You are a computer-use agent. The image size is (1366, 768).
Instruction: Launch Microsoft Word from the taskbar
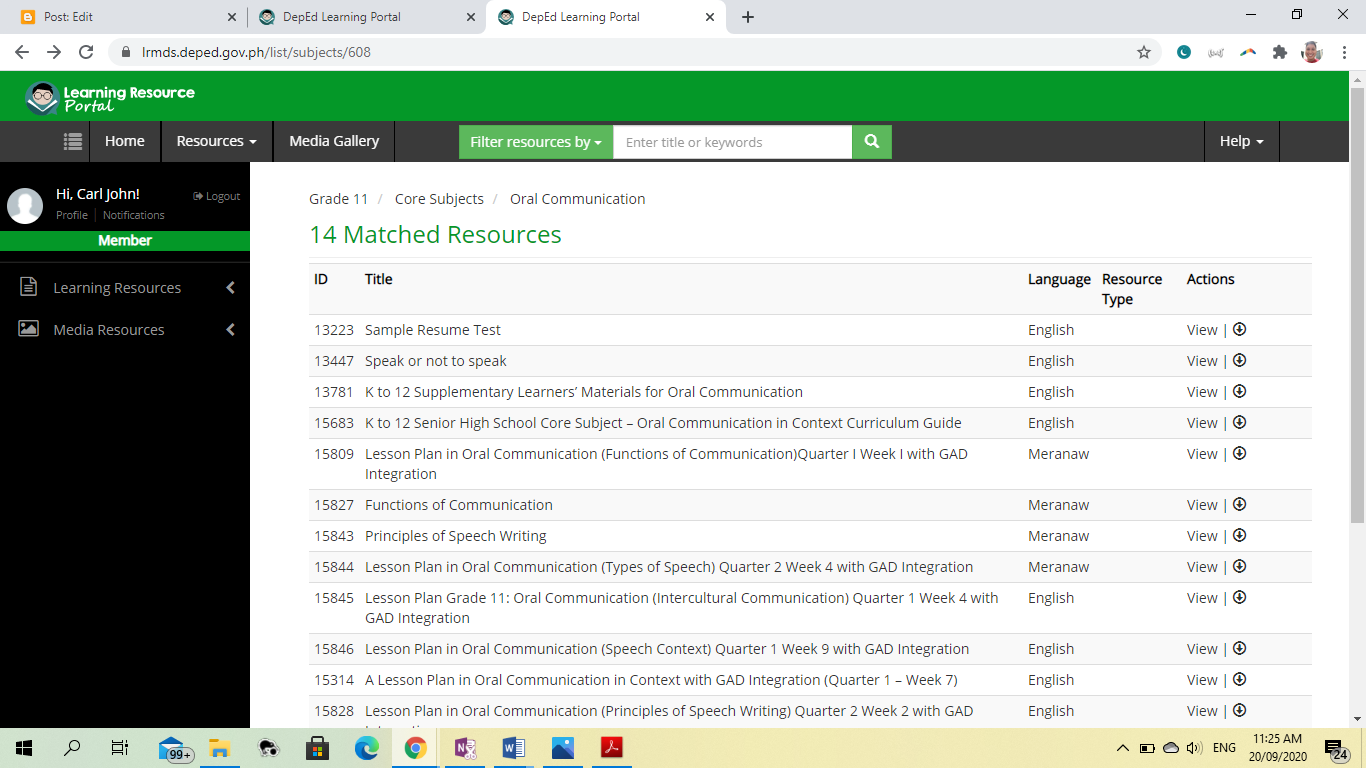point(513,747)
